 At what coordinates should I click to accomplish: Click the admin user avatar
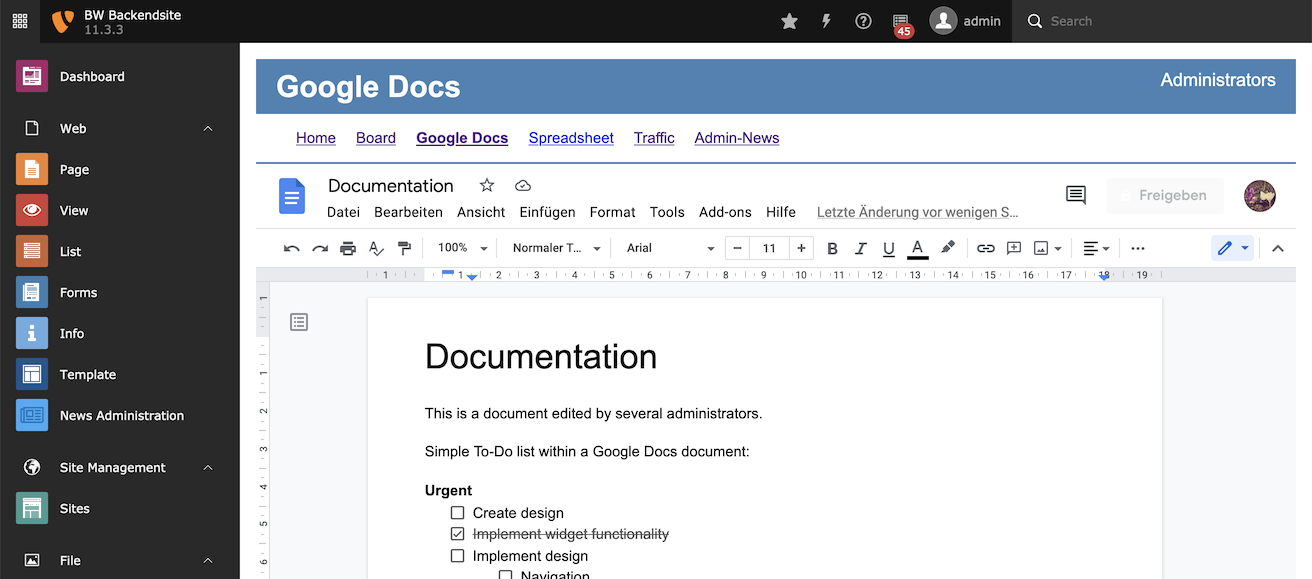click(943, 21)
